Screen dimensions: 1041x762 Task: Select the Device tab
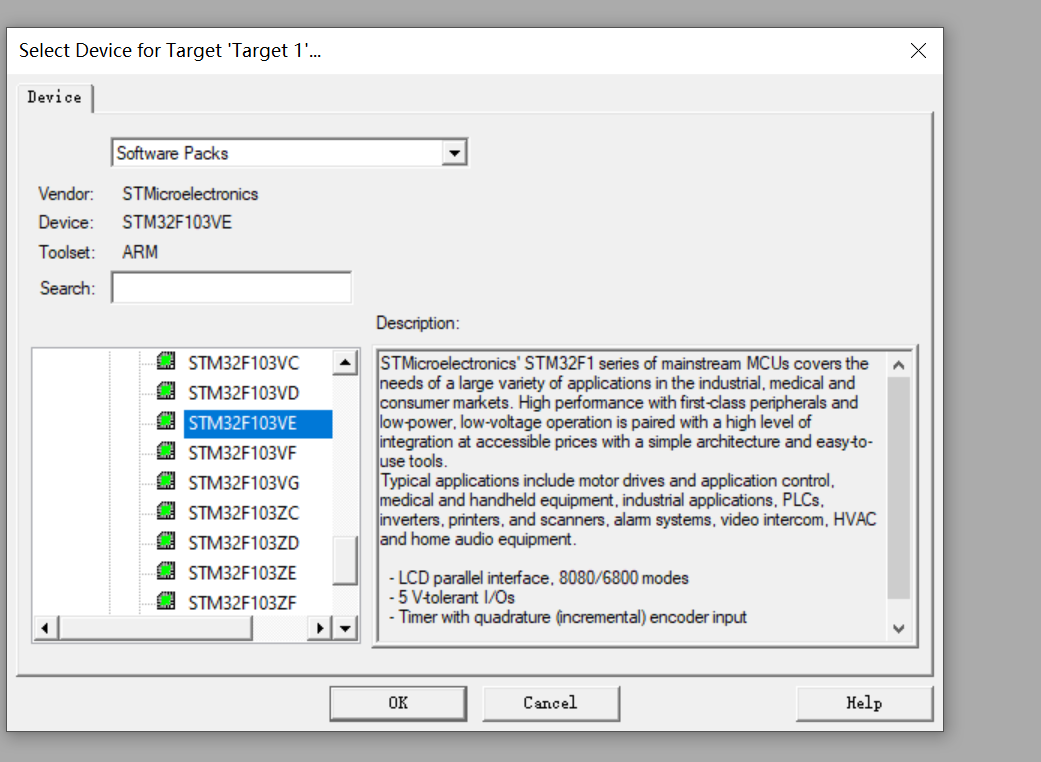coord(55,97)
